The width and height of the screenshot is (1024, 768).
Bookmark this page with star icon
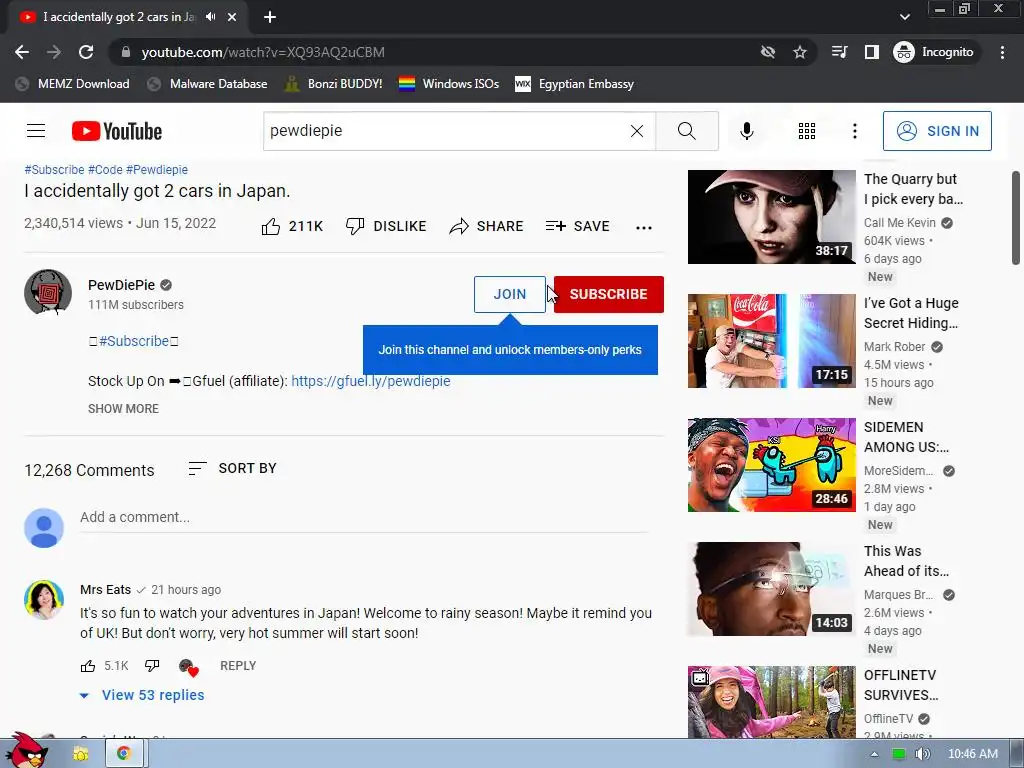click(800, 52)
